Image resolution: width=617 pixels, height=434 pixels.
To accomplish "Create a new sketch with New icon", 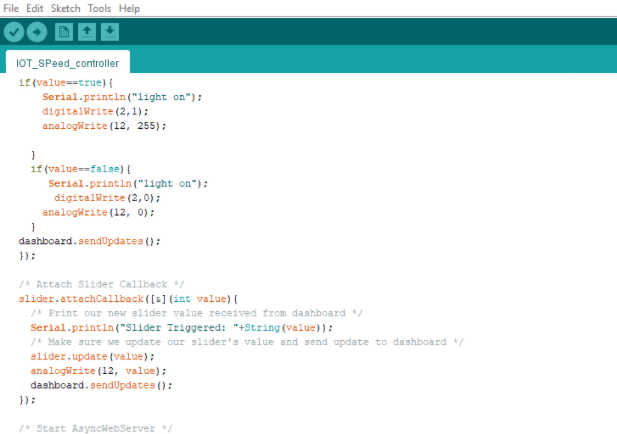I will click(x=64, y=32).
